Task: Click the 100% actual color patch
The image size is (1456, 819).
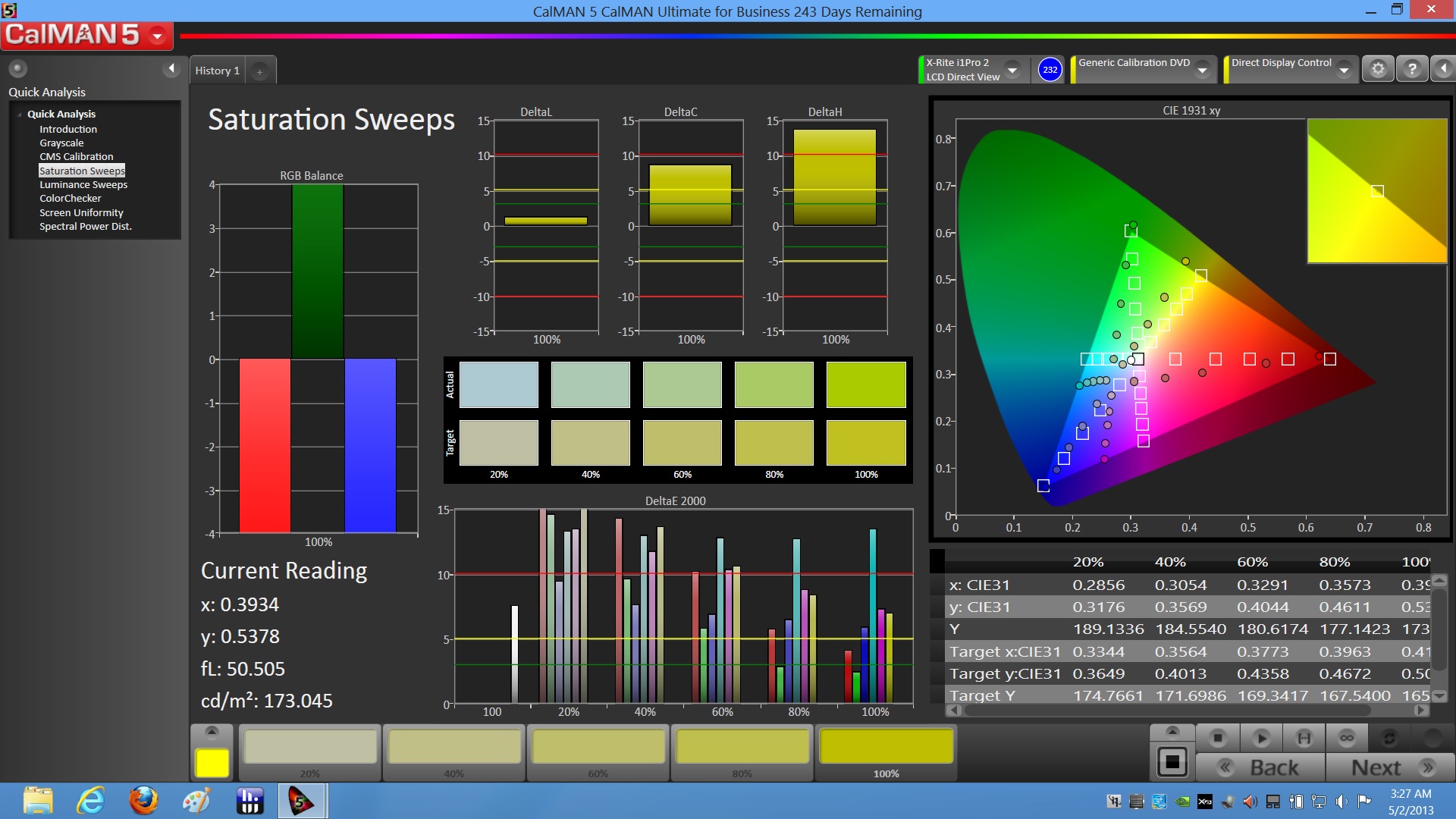Action: pyautogui.click(x=866, y=384)
